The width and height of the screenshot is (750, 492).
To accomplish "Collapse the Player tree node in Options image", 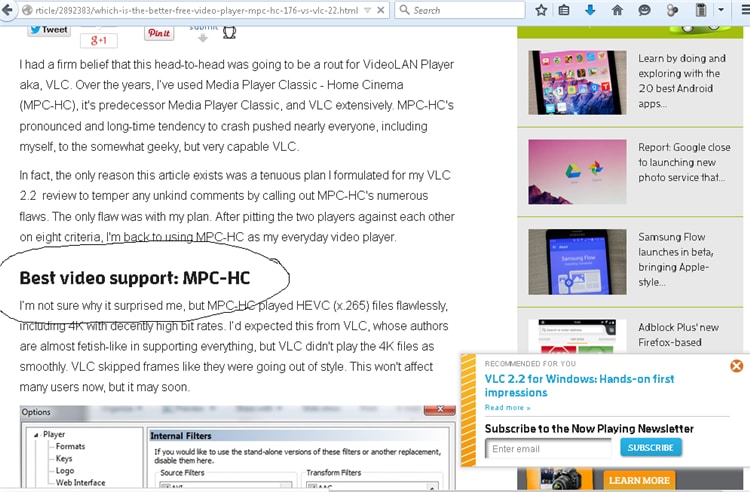I will point(36,435).
